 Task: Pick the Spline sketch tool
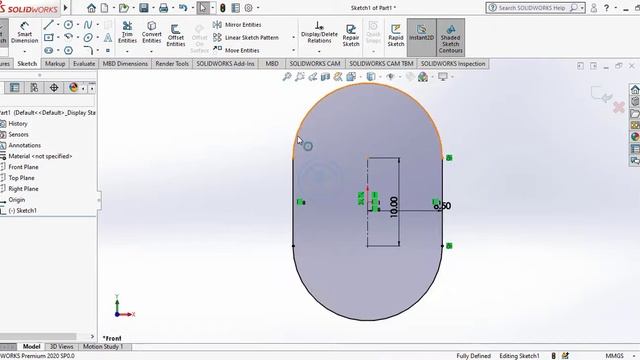click(x=88, y=25)
